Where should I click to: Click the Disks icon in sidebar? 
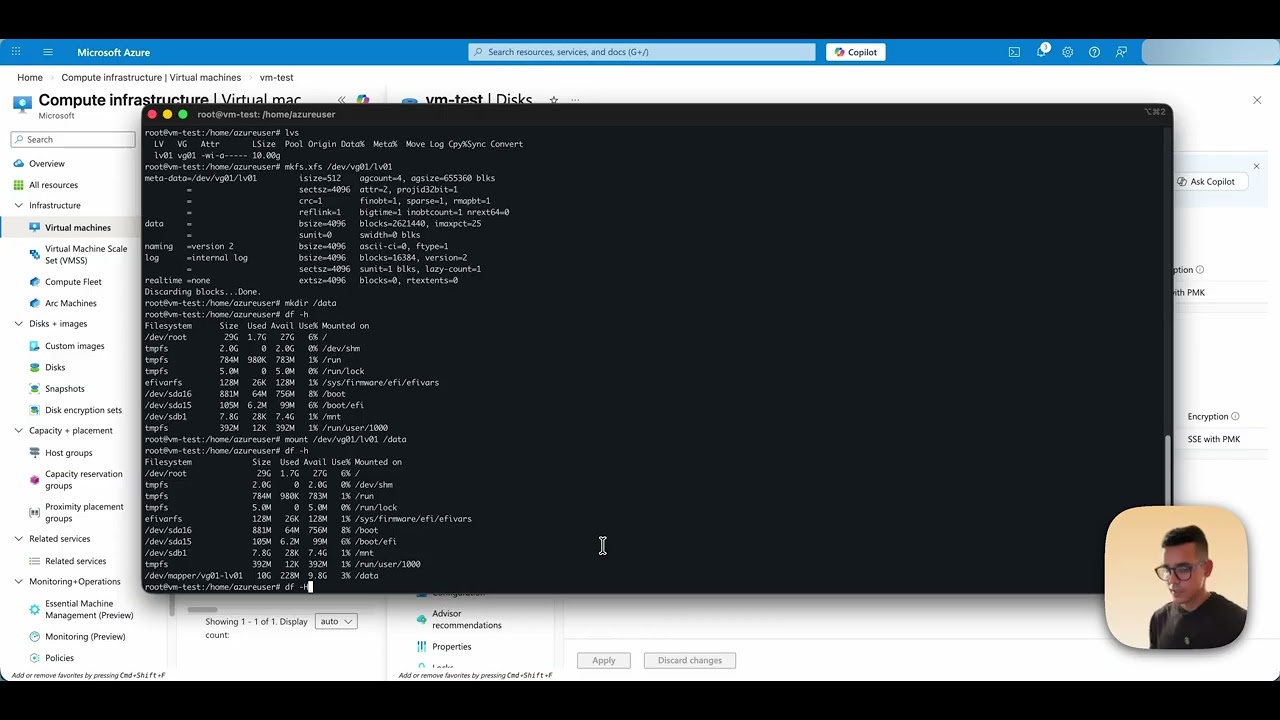[x=35, y=367]
